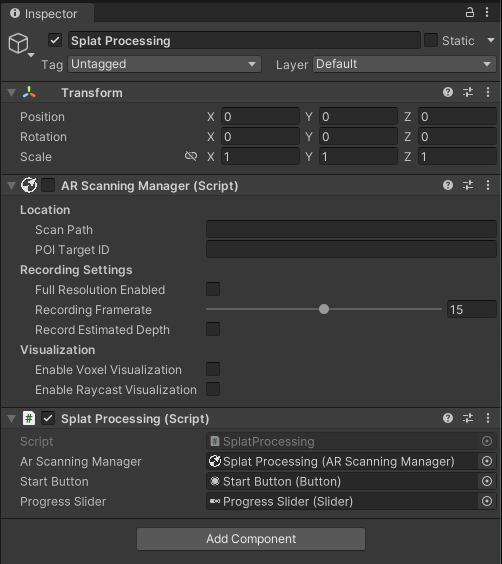
Task: Click the Scan Path text field
Action: click(x=351, y=229)
